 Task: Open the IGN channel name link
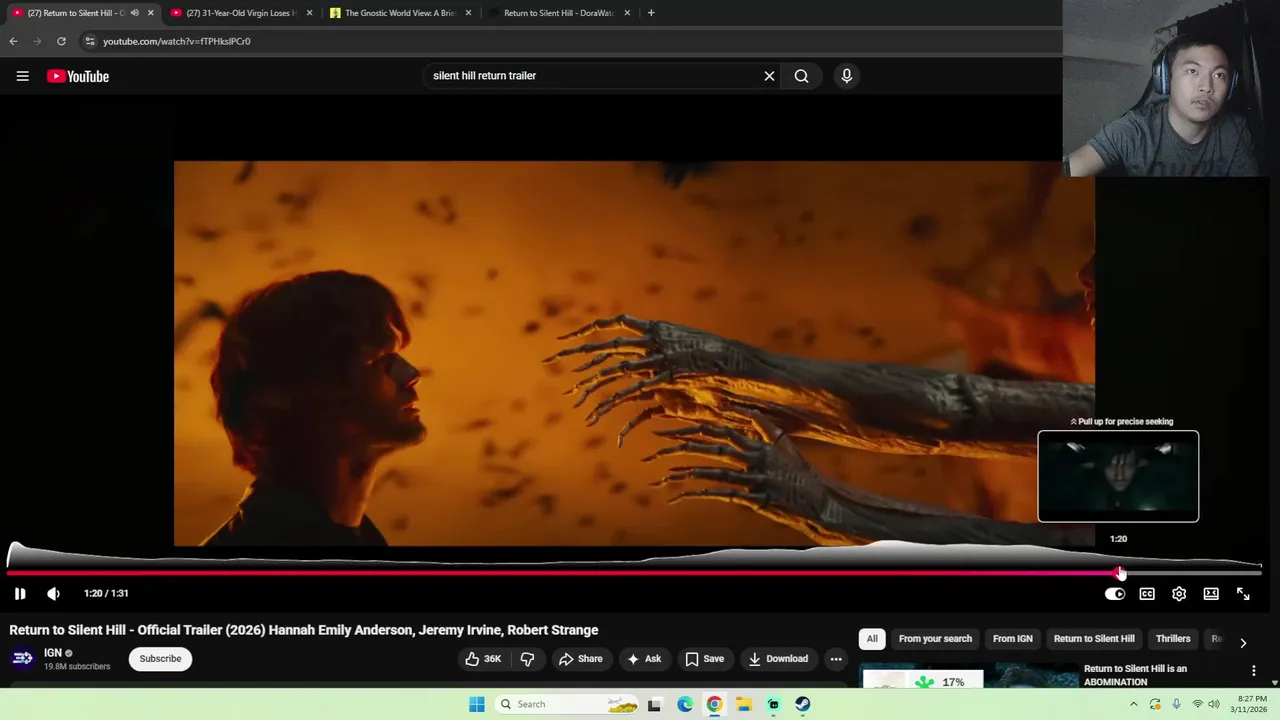tap(53, 653)
